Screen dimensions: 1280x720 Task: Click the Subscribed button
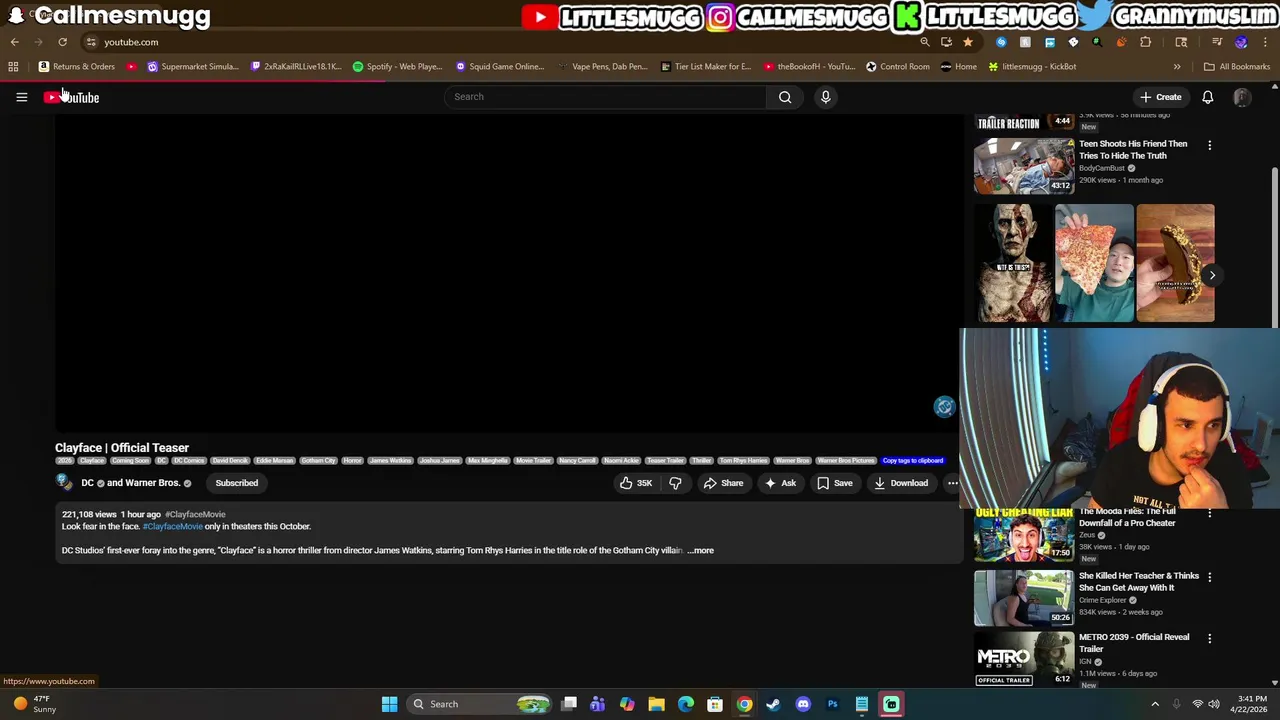237,483
